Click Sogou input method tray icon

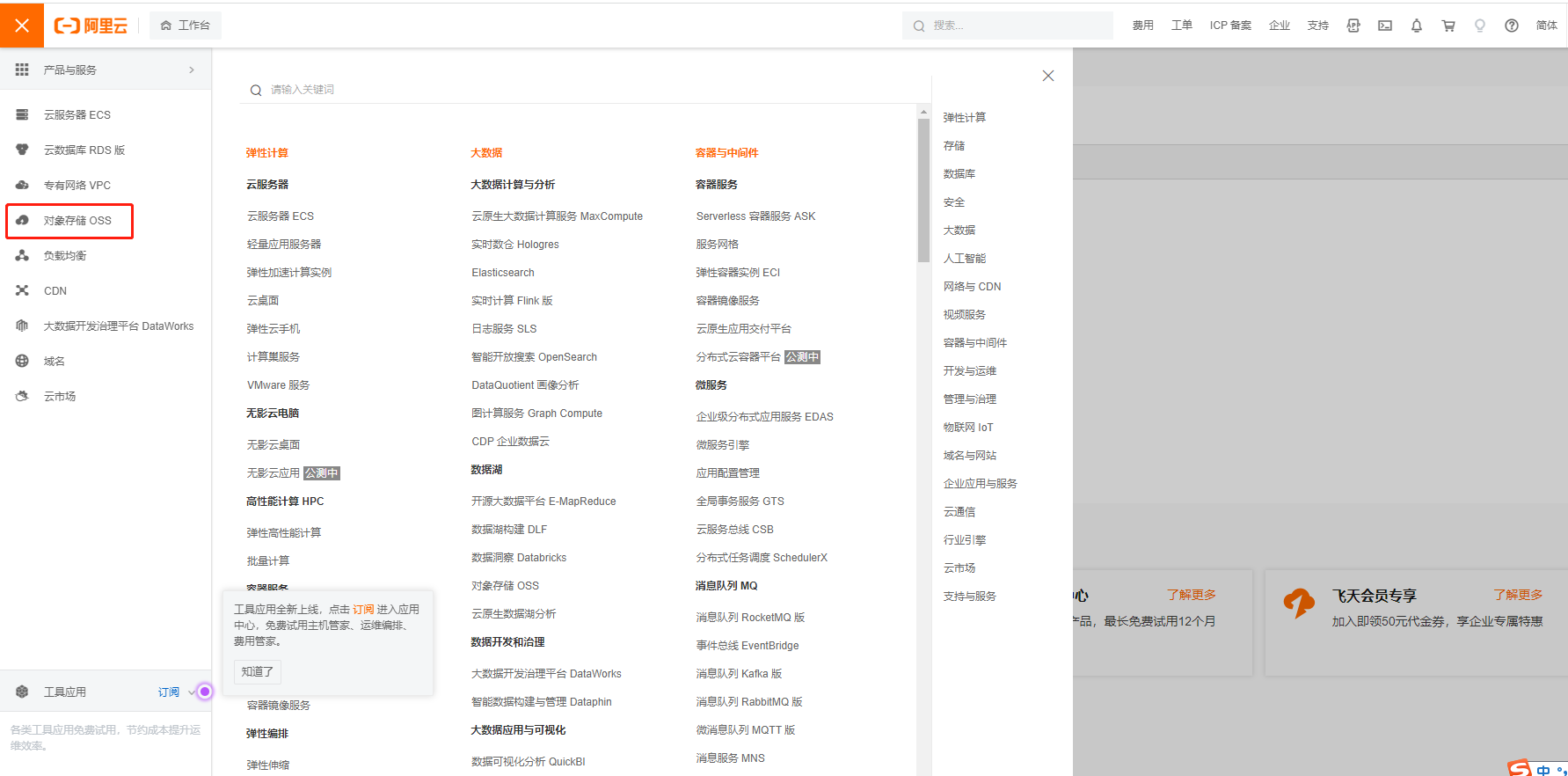pos(1520,768)
